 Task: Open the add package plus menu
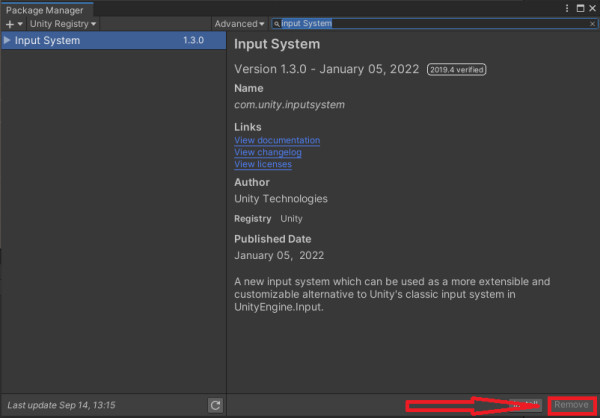point(15,24)
